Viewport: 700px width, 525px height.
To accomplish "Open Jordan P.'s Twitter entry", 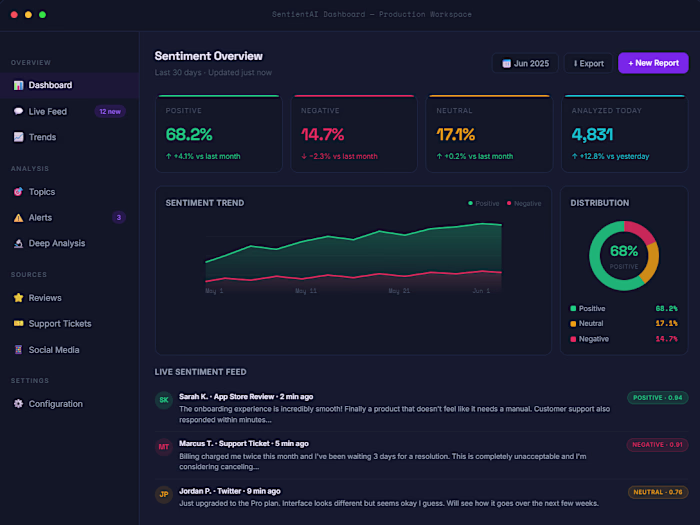I will [x=421, y=497].
